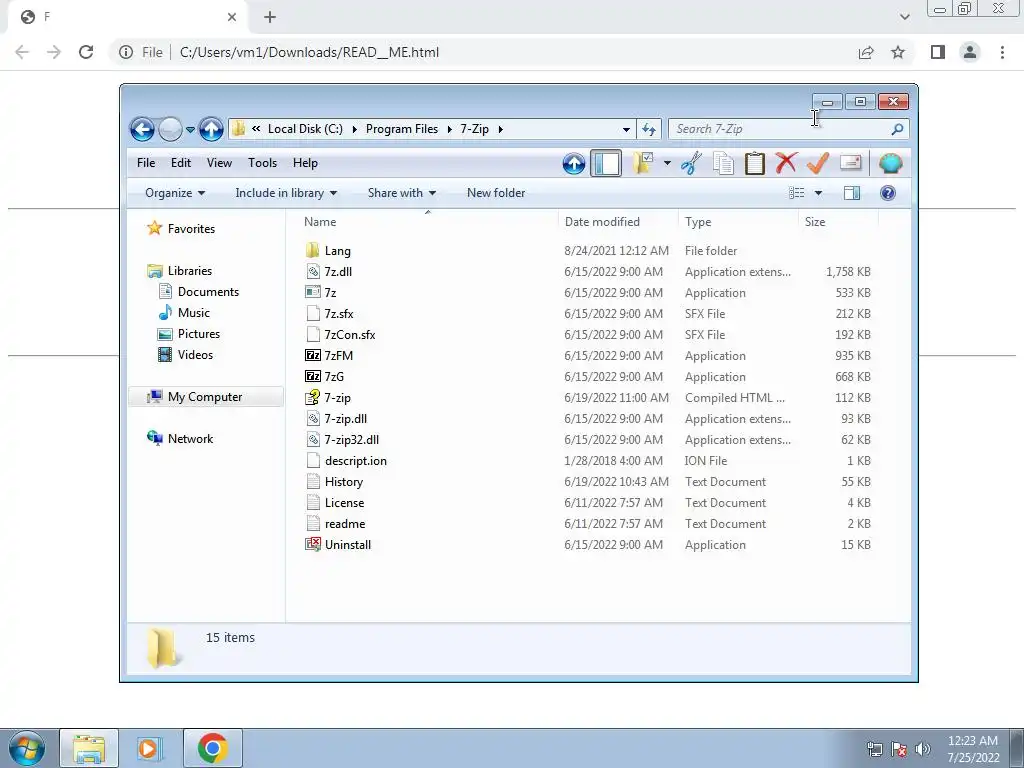Open Windows Start menu orb
Screen dimensions: 1024x768
(x=26, y=748)
